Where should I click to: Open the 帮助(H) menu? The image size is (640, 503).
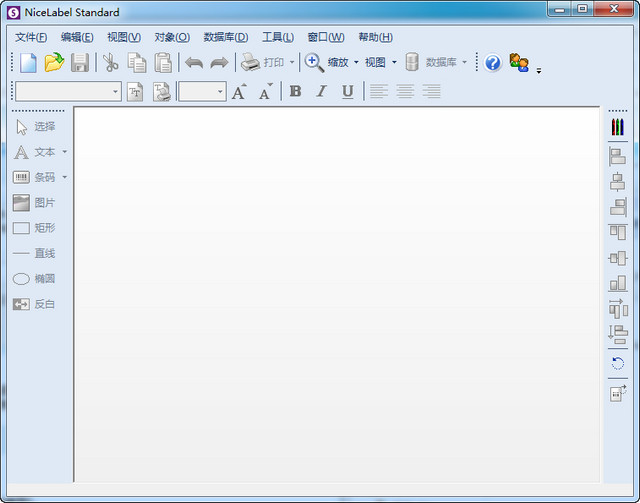tap(376, 37)
